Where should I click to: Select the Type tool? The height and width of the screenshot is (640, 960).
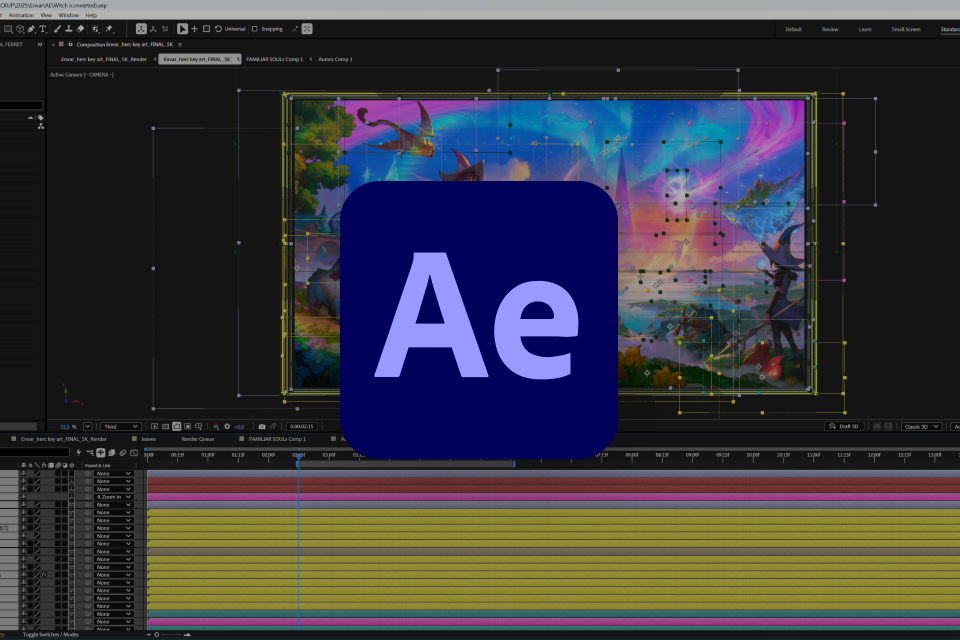pyautogui.click(x=43, y=29)
